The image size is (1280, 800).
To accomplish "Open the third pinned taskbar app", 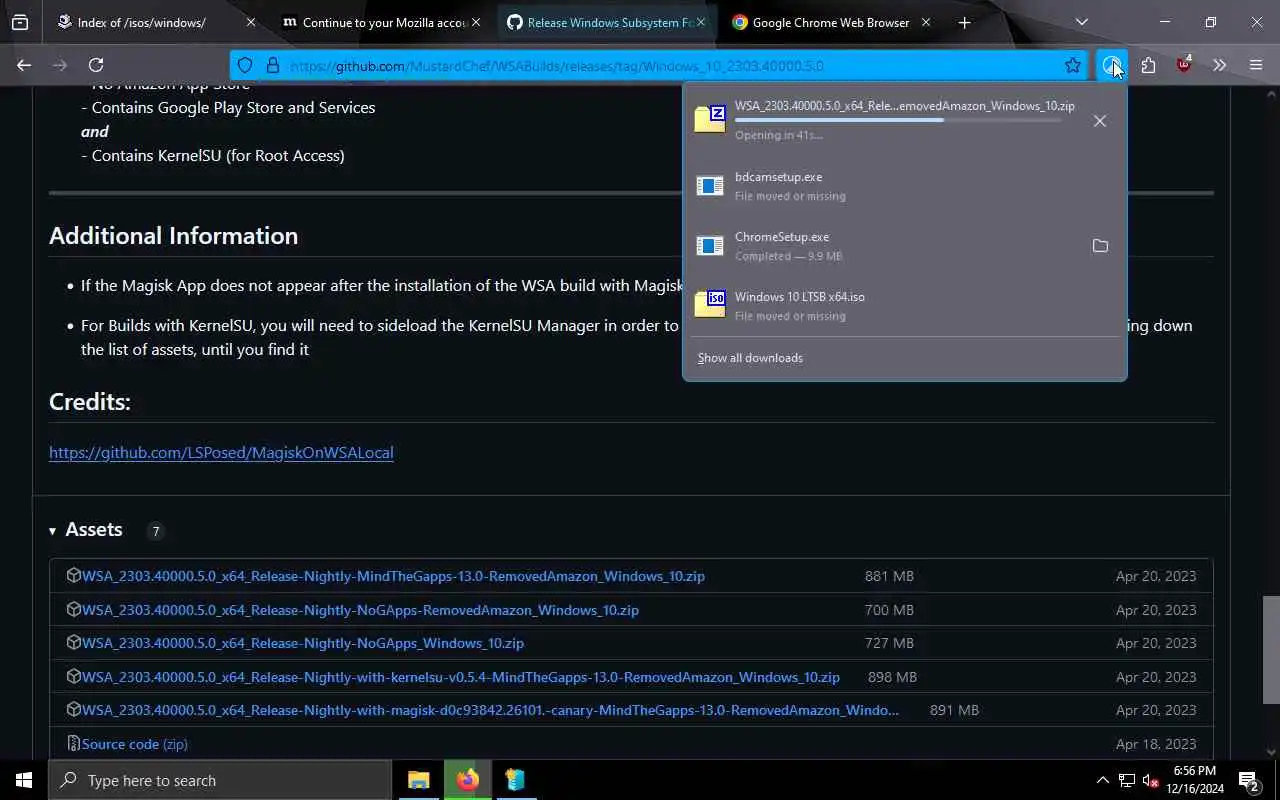I will (516, 780).
